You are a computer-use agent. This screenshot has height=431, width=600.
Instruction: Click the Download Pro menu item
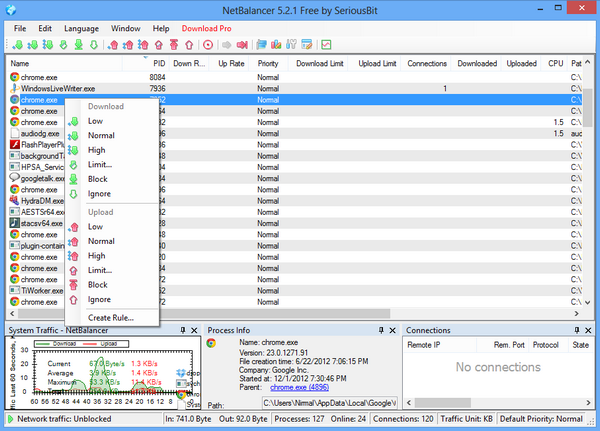[206, 28]
